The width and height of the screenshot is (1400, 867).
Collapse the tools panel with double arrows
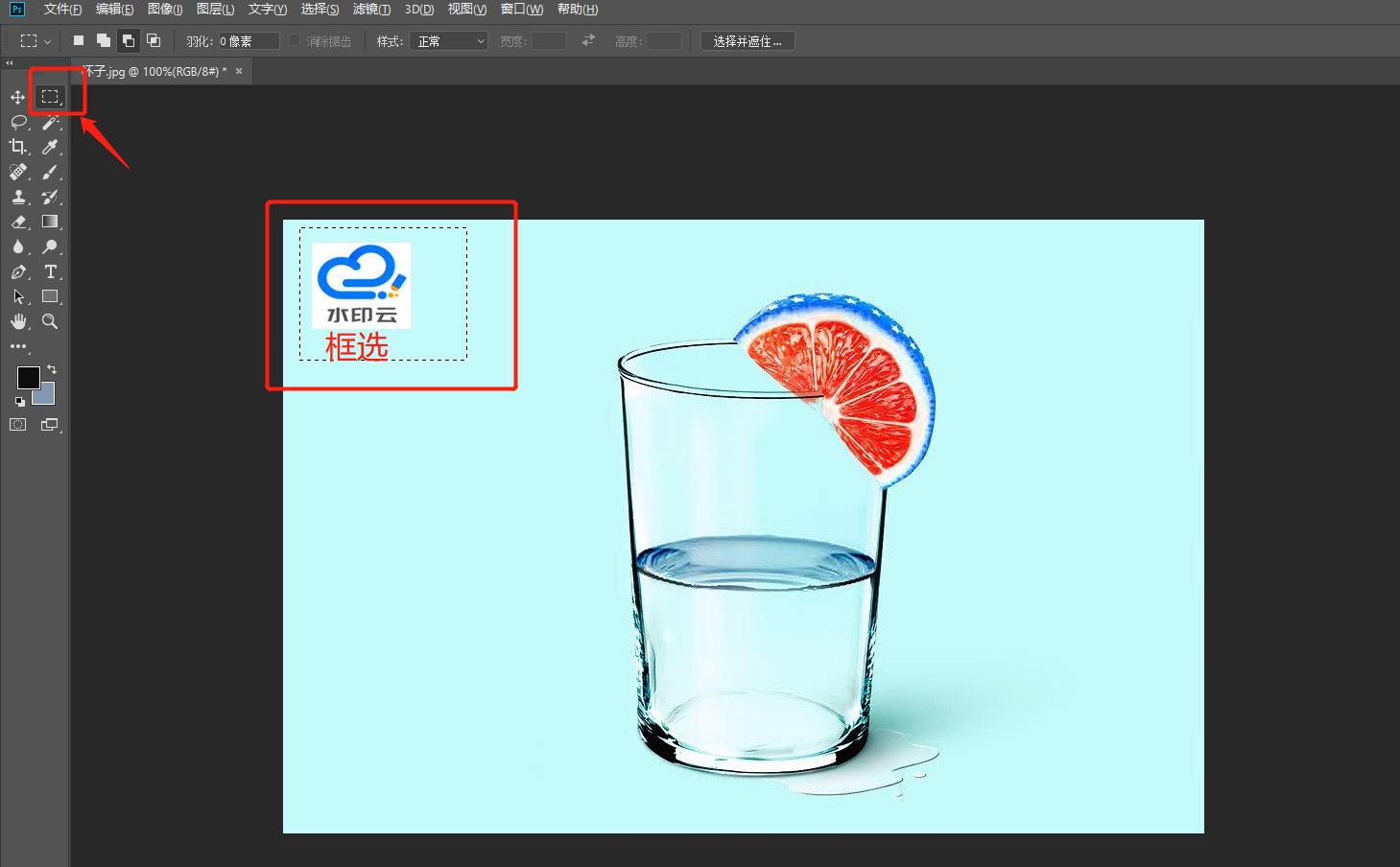(10, 62)
